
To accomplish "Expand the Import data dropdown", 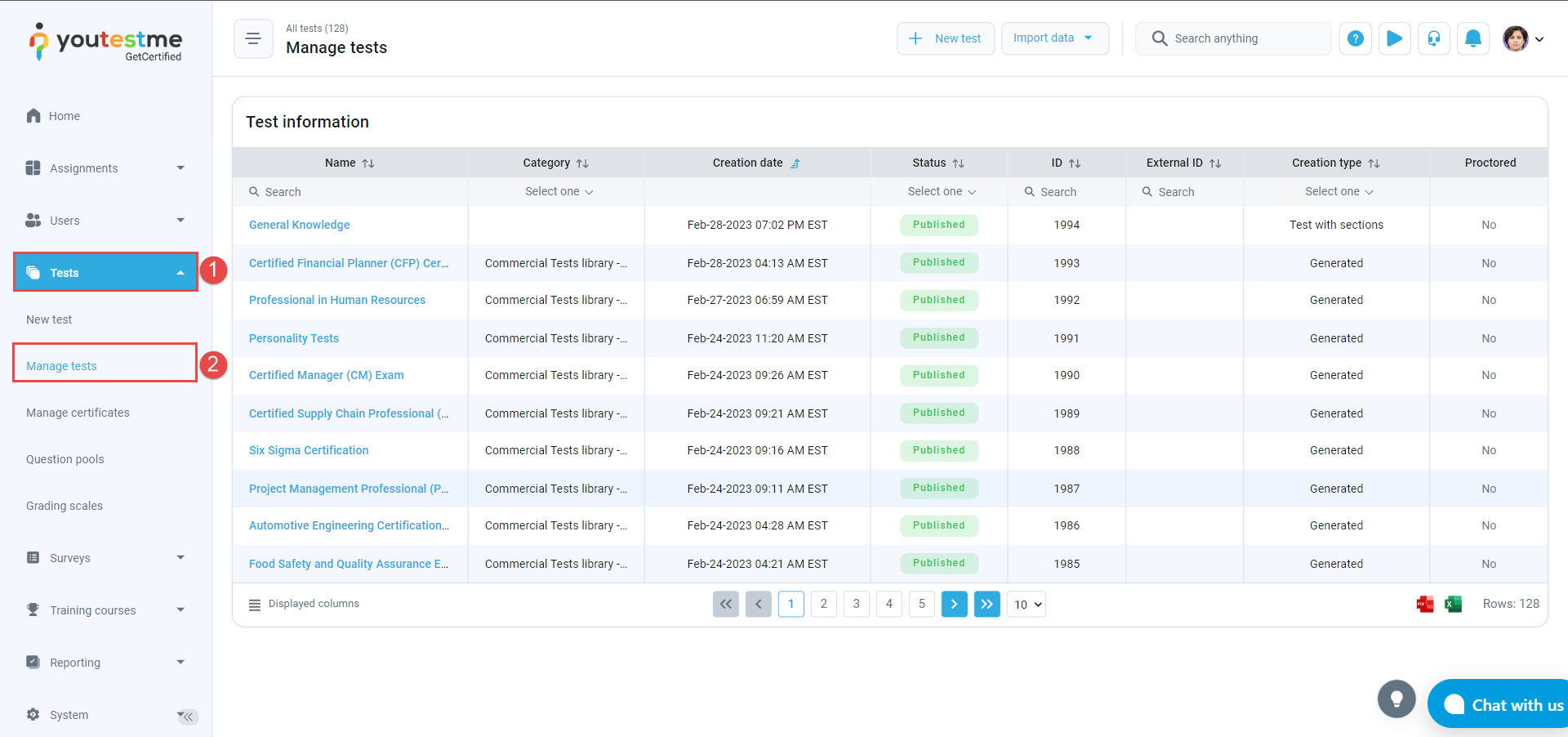I will click(x=1053, y=38).
